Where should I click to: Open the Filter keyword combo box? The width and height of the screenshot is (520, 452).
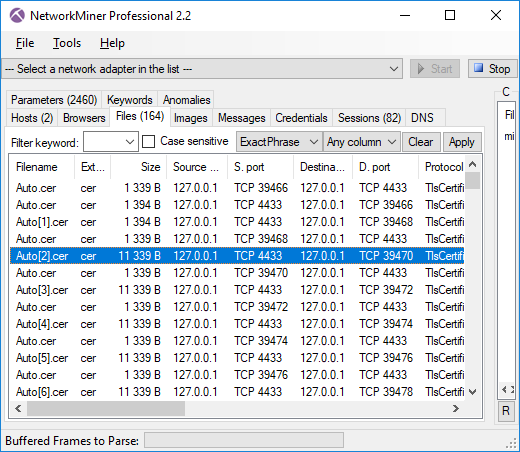(111, 142)
